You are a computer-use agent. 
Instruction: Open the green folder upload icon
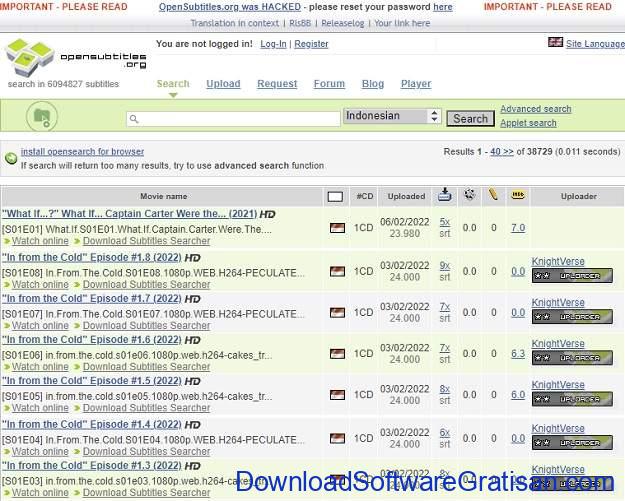pos(42,117)
